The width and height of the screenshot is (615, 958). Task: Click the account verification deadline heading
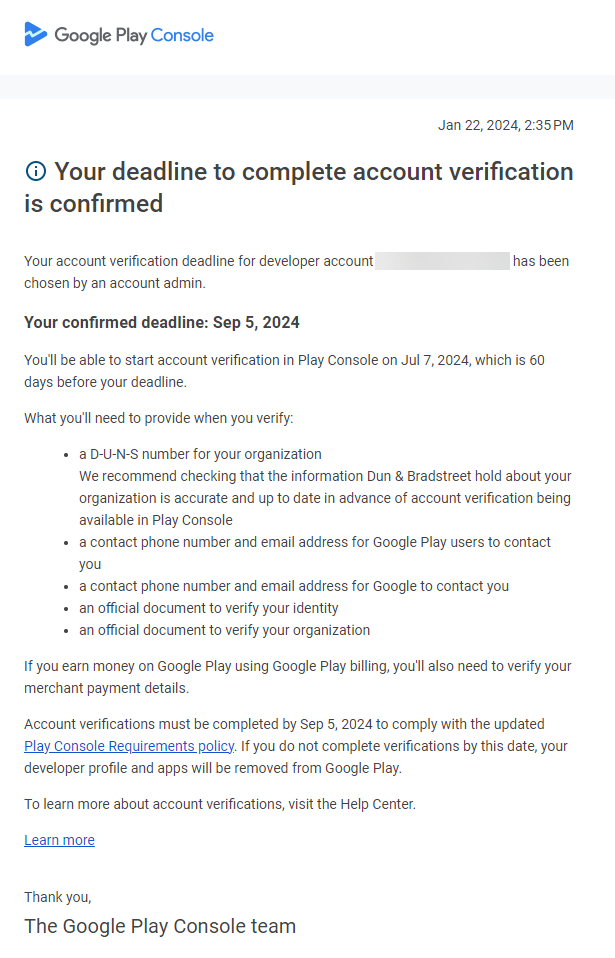(299, 187)
